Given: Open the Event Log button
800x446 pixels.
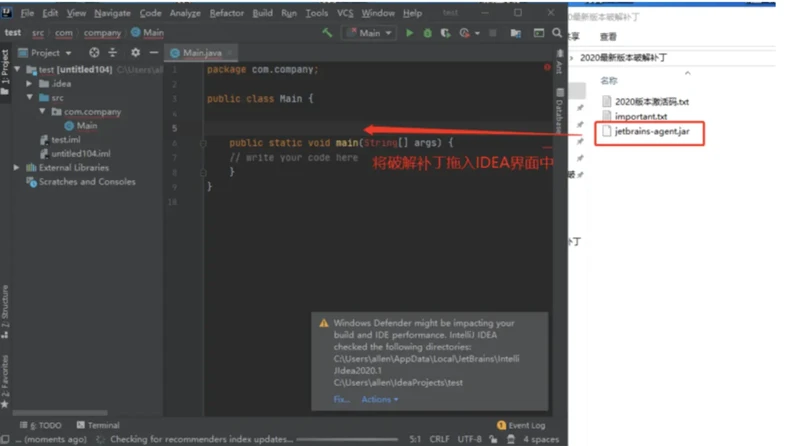Looking at the screenshot, I should tap(521, 425).
